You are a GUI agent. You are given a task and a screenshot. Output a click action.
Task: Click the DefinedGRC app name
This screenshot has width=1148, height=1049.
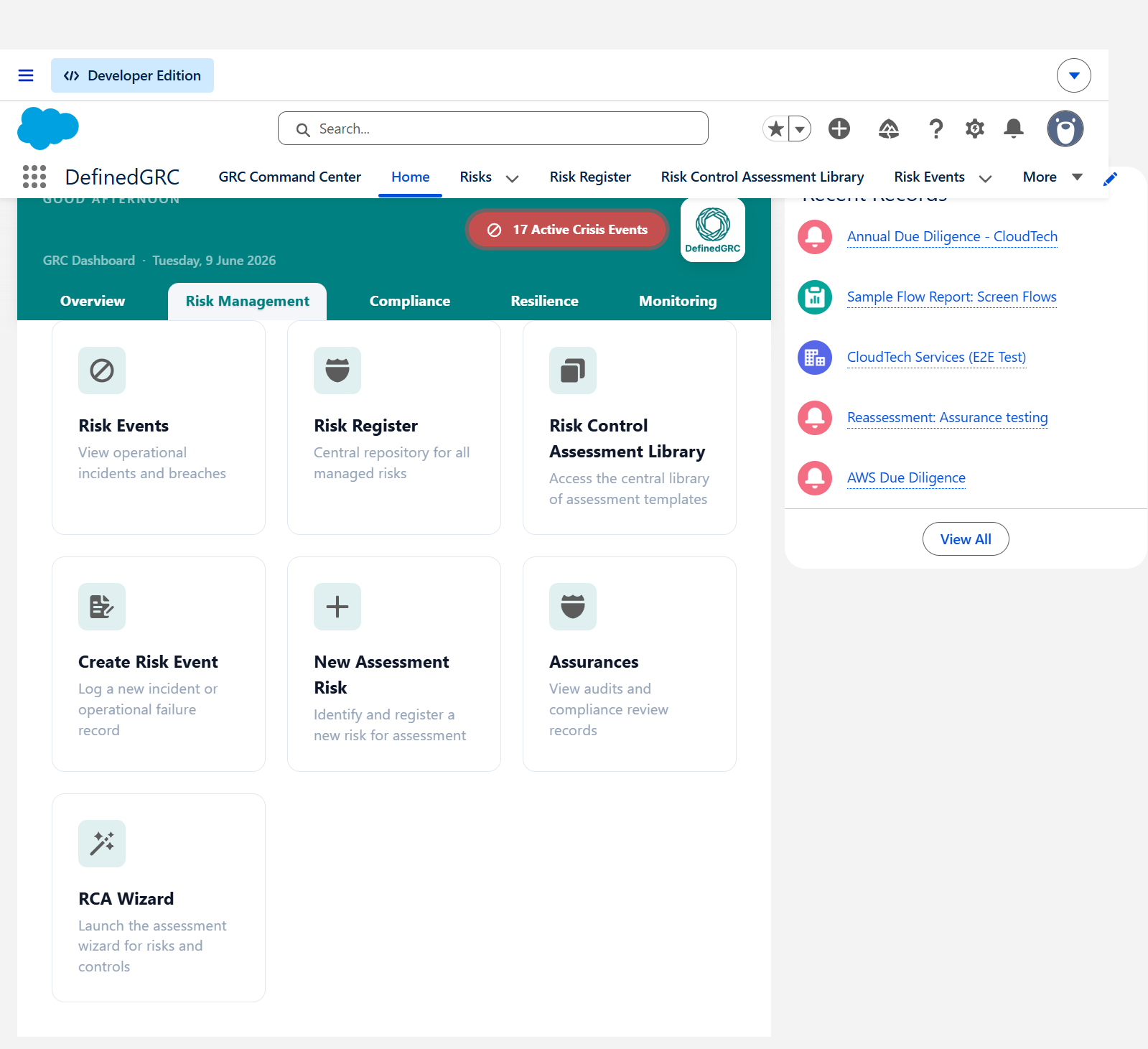pos(122,177)
